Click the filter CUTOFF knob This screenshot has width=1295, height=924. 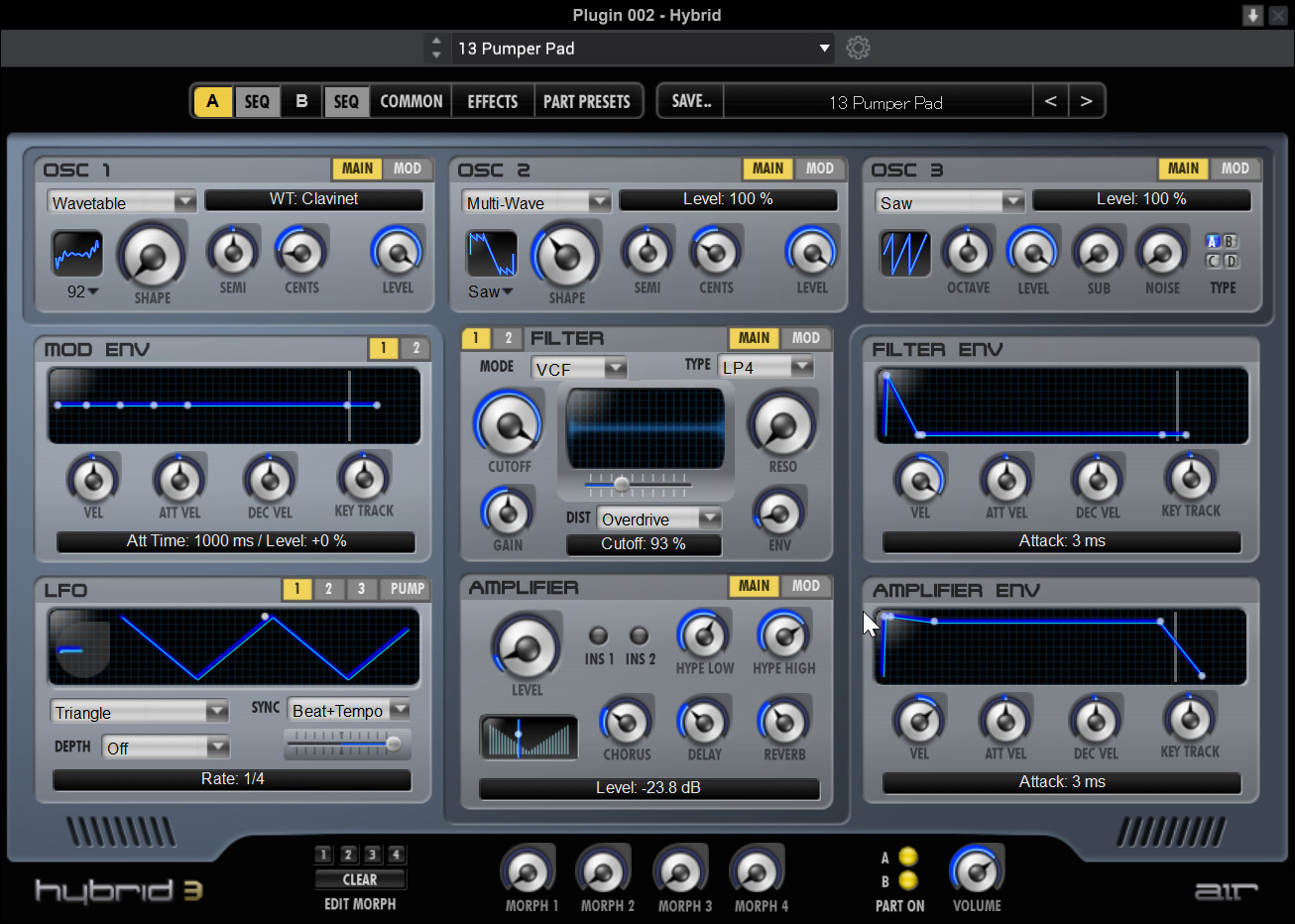509,423
